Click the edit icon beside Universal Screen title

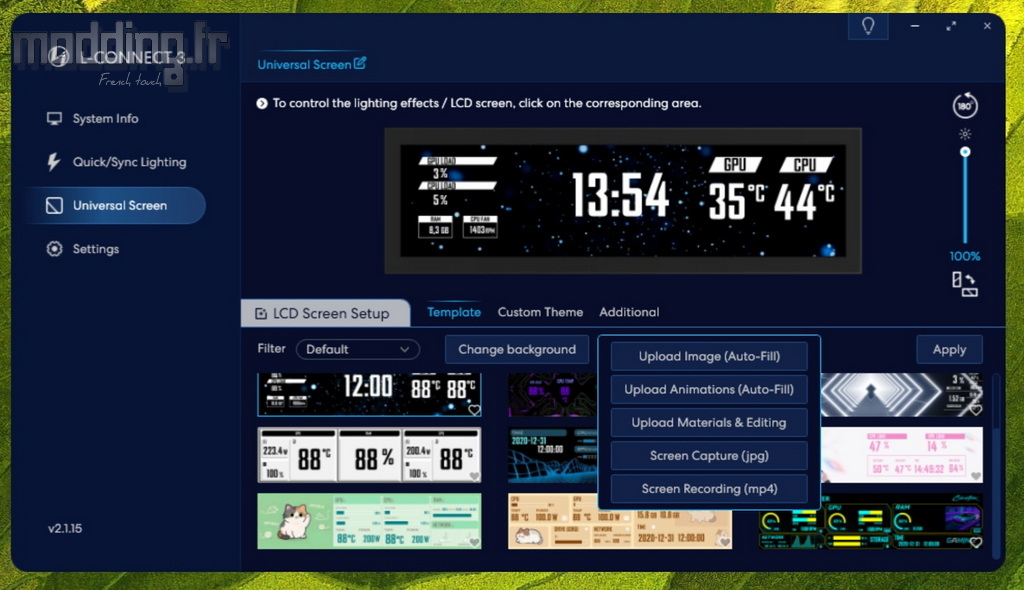click(x=360, y=64)
